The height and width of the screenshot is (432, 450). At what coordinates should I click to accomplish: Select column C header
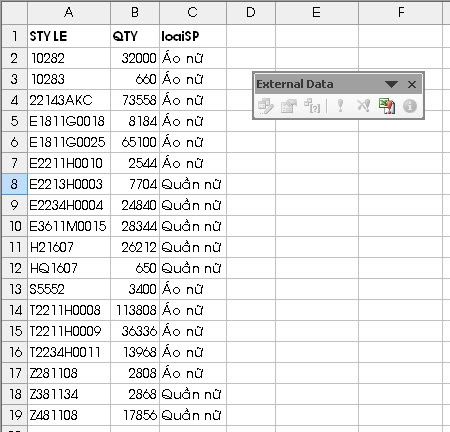point(193,12)
